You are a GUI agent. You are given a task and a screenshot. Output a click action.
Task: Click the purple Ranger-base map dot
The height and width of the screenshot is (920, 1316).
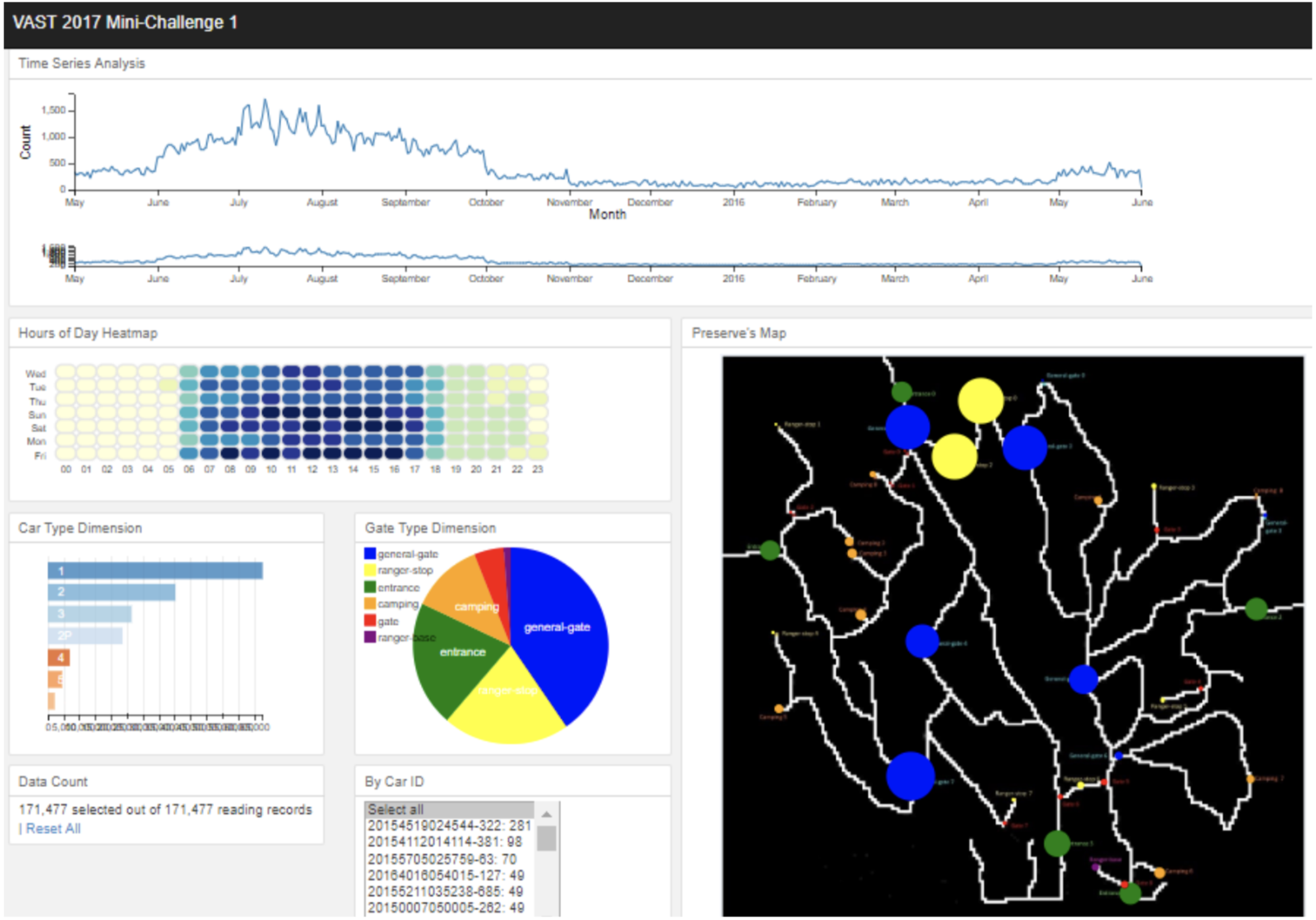(1095, 867)
